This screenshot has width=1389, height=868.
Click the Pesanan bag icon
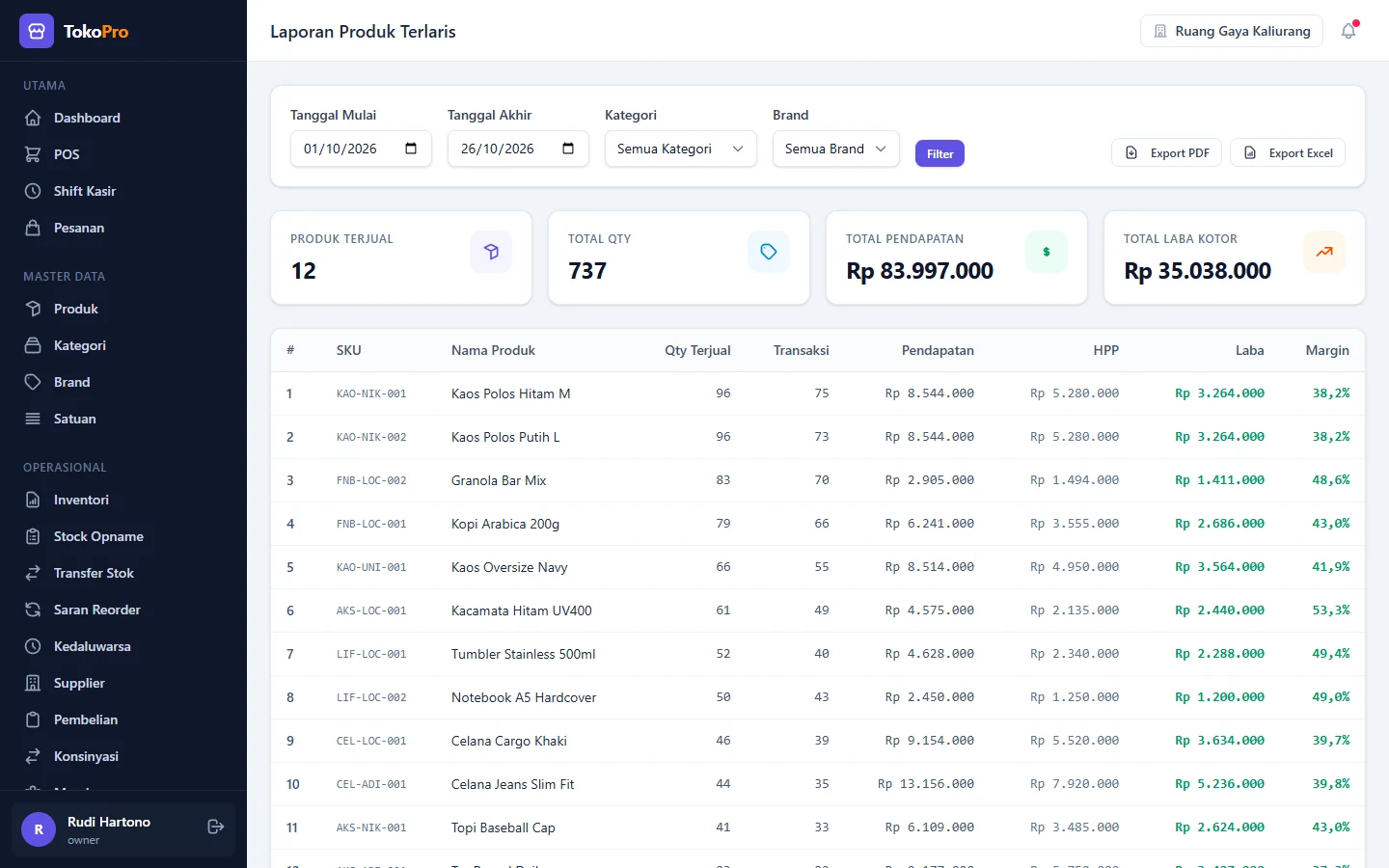click(33, 228)
